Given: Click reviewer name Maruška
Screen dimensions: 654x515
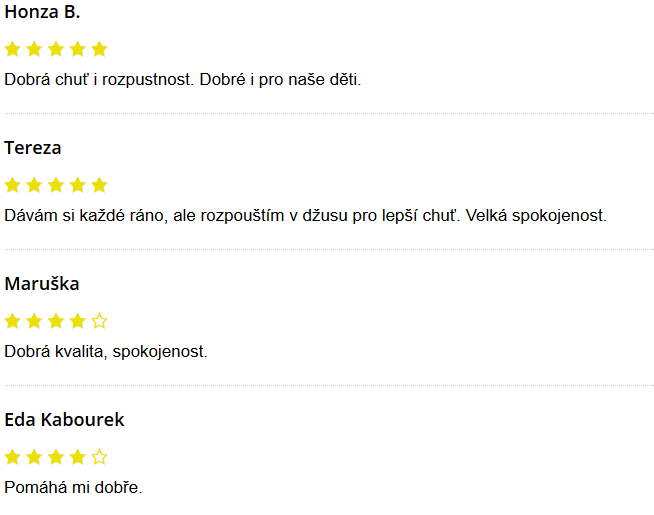Looking at the screenshot, I should coord(42,284).
